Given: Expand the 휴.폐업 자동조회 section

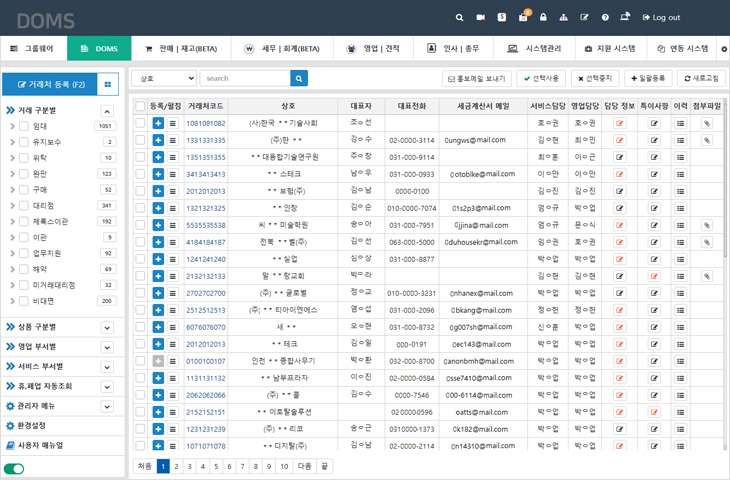Looking at the screenshot, I should 107,386.
